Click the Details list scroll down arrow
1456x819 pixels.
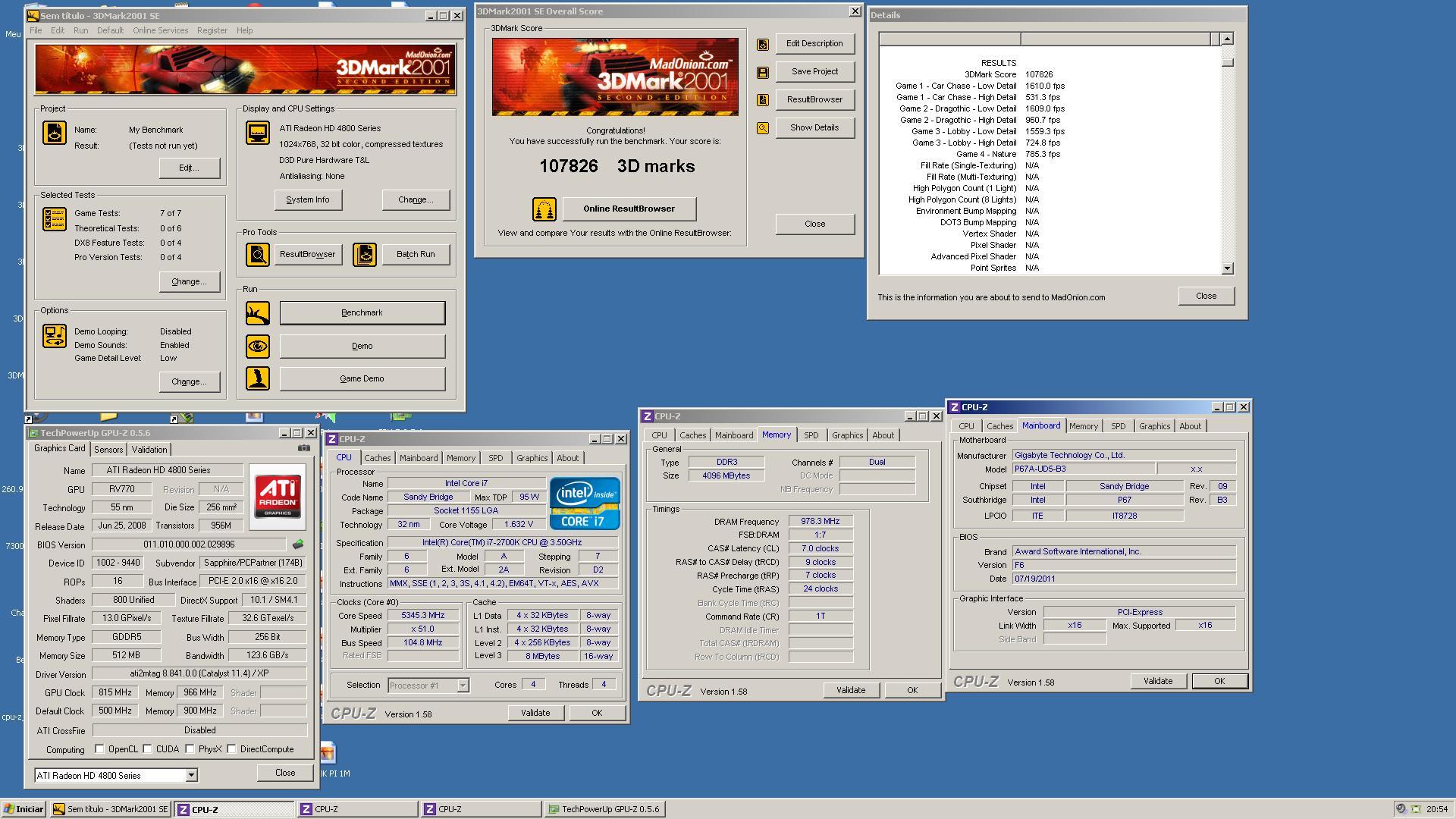(x=1228, y=268)
